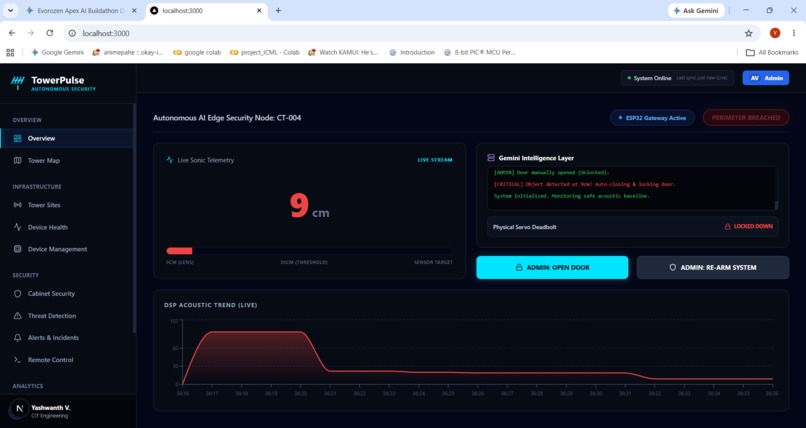
Task: Click the Device Health pulse icon
Action: [17, 227]
